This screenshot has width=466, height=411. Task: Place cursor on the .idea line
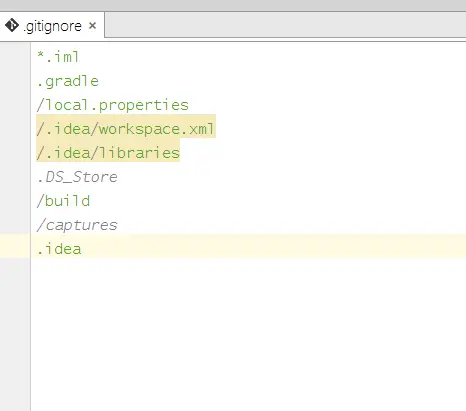click(59, 249)
